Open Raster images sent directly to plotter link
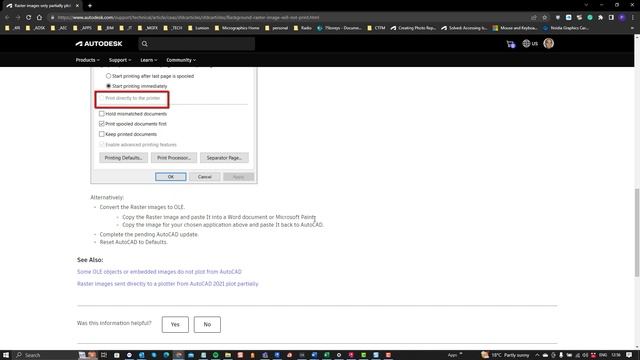Image resolution: width=640 pixels, height=360 pixels. 168,284
